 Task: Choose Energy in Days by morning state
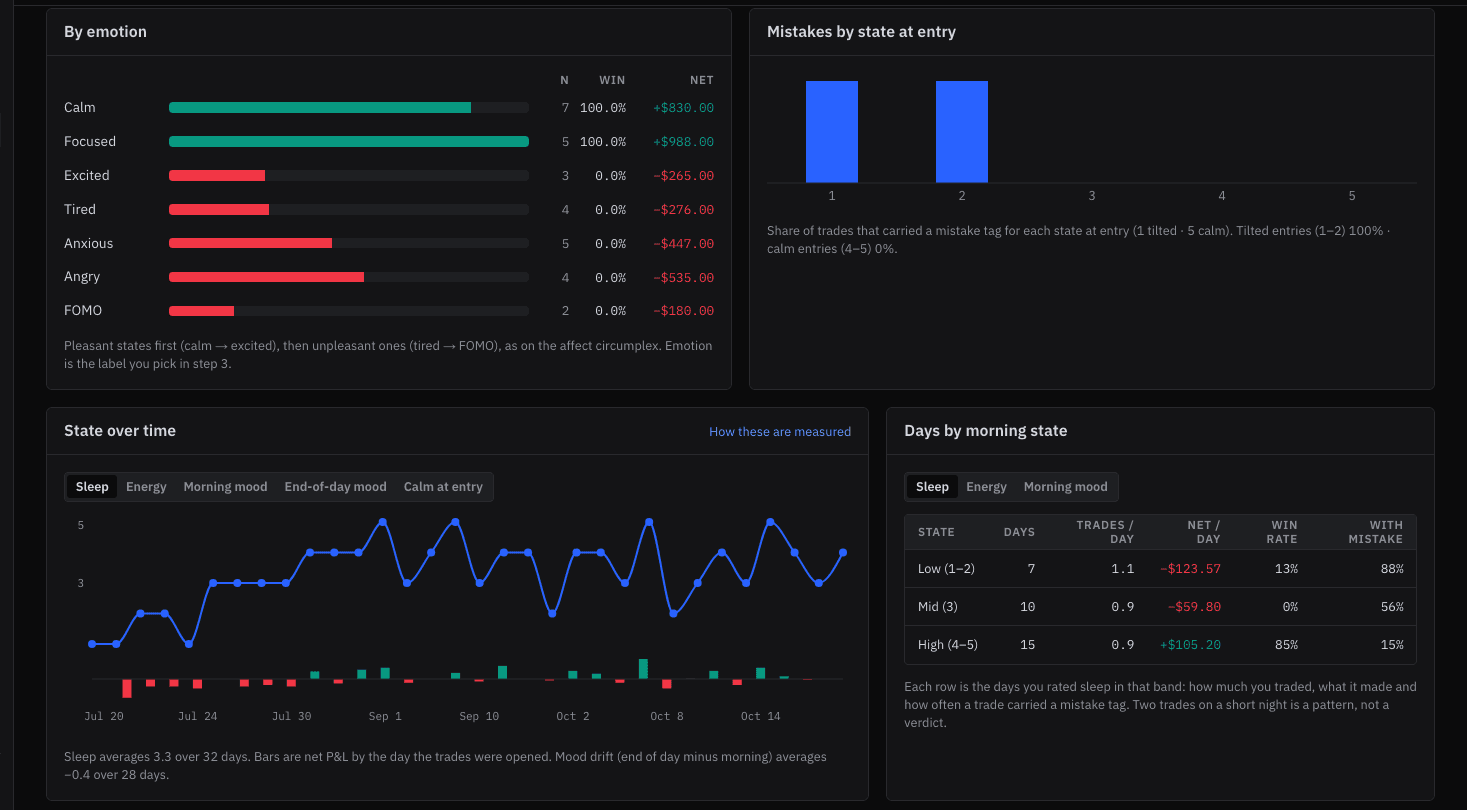click(x=986, y=487)
